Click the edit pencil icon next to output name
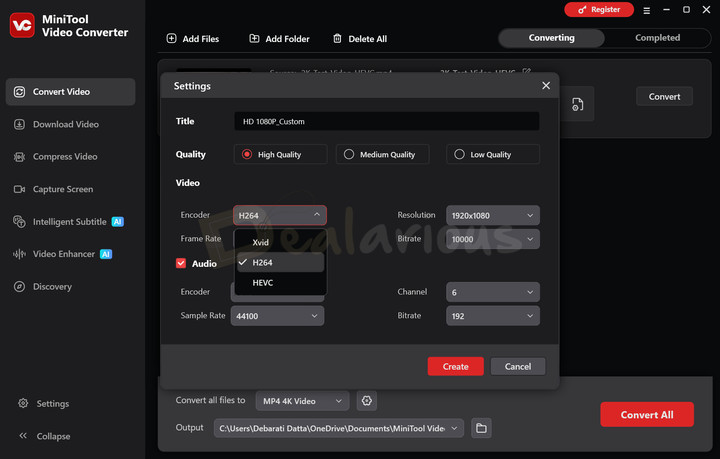Image resolution: width=720 pixels, height=459 pixels. [527, 72]
